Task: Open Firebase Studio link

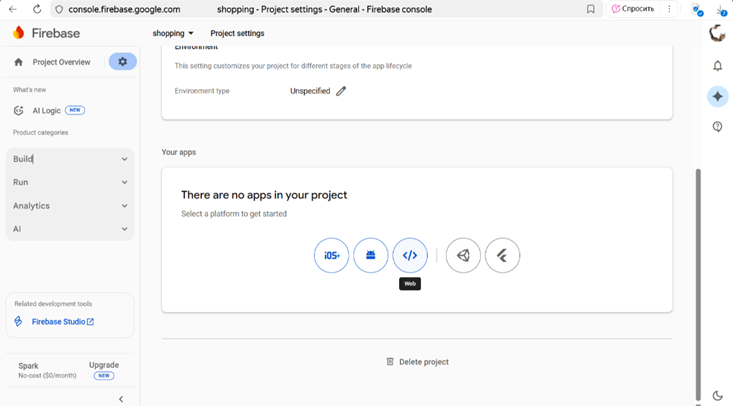Action: tap(63, 321)
